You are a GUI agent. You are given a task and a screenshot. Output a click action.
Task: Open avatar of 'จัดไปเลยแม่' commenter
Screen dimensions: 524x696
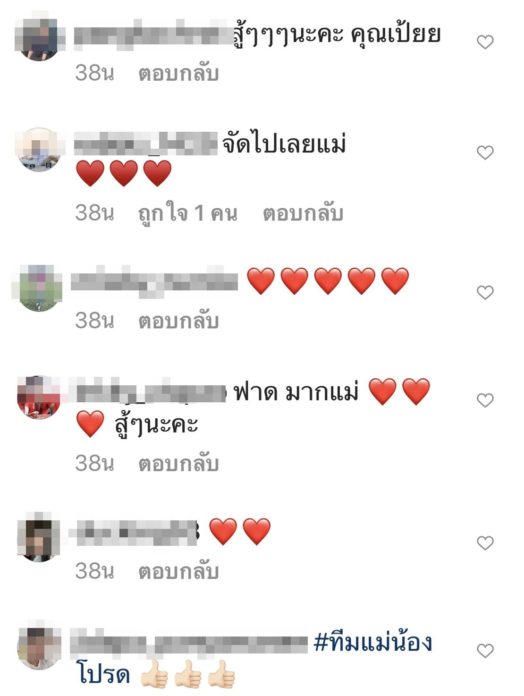pyautogui.click(x=38, y=150)
